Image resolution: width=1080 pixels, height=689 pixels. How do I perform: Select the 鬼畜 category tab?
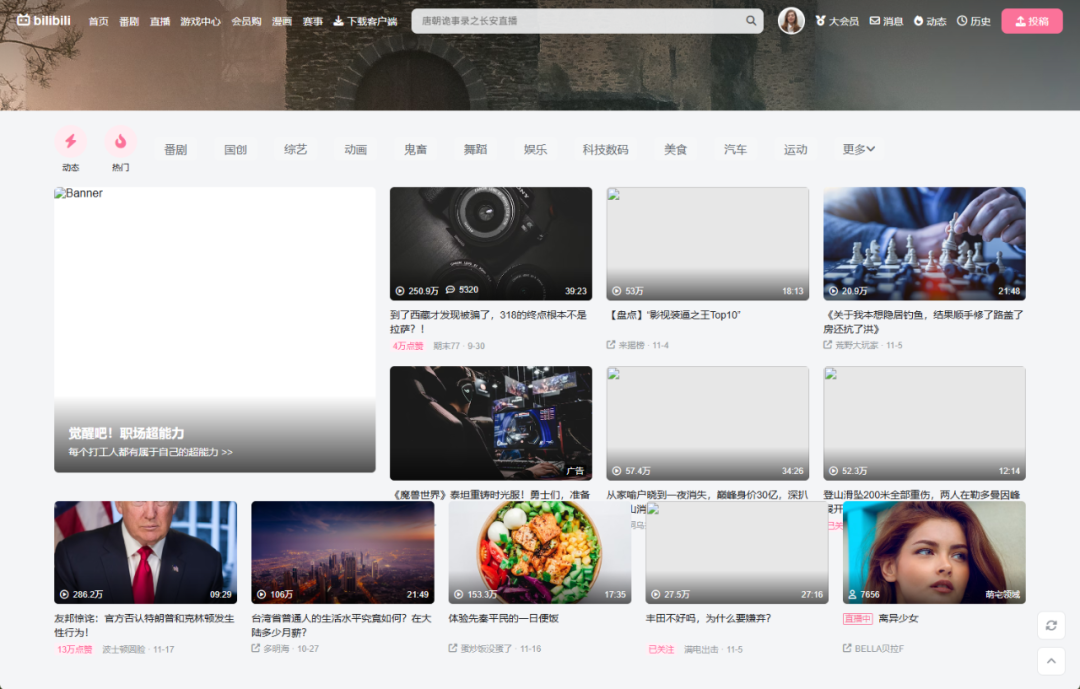[415, 149]
